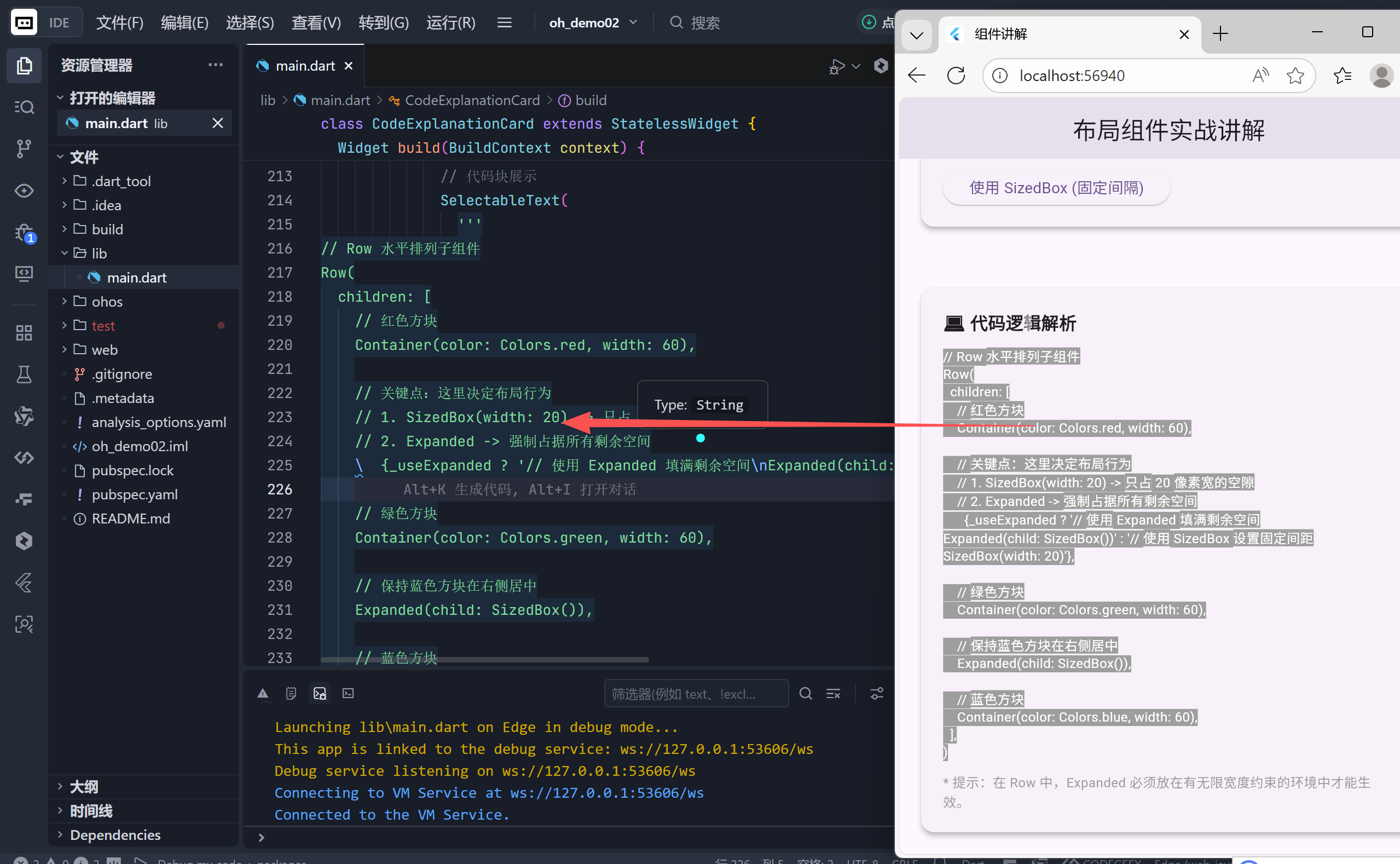The width and height of the screenshot is (1400, 864).
Task: Click the 使用 SizedBox (固定间隔) button
Action: tap(1056, 188)
